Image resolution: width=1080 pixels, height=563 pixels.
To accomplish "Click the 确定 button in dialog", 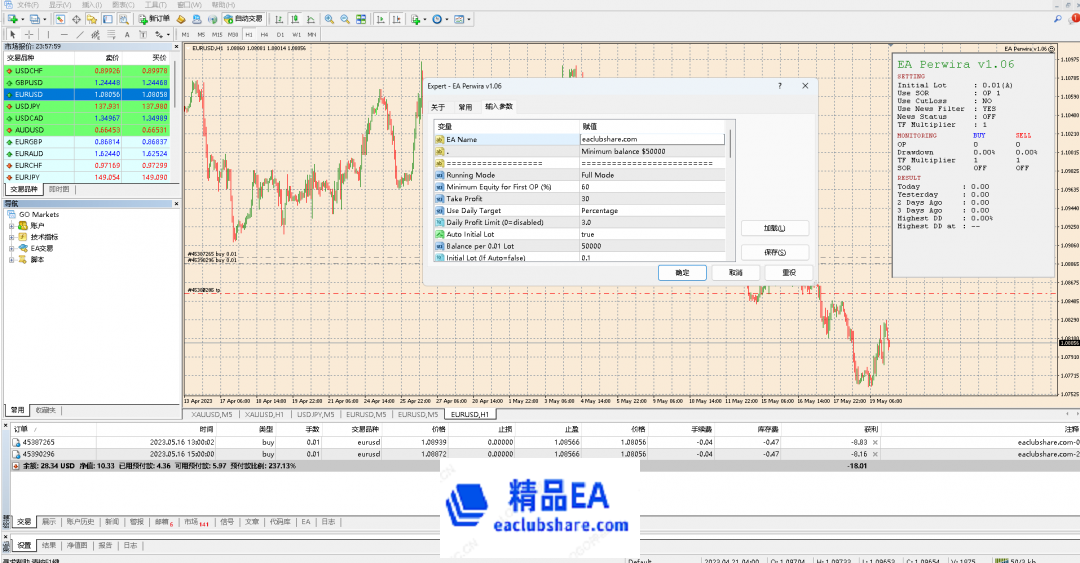I will (x=683, y=272).
